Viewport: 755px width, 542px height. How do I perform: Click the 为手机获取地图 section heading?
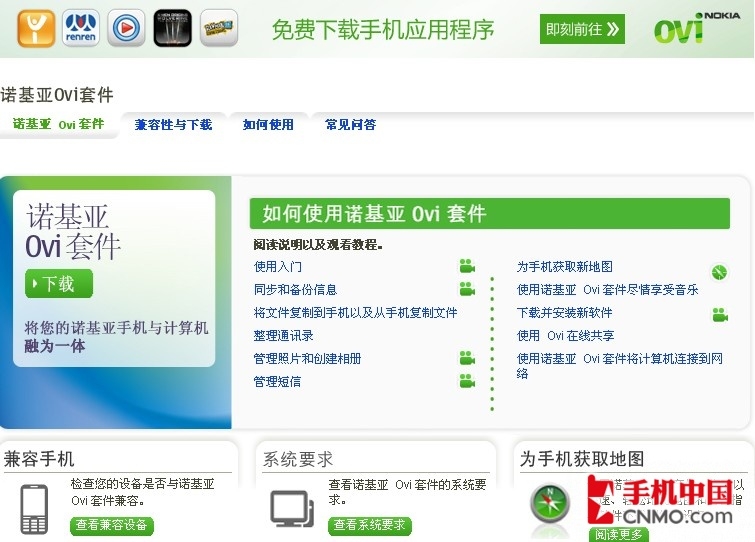pos(582,459)
